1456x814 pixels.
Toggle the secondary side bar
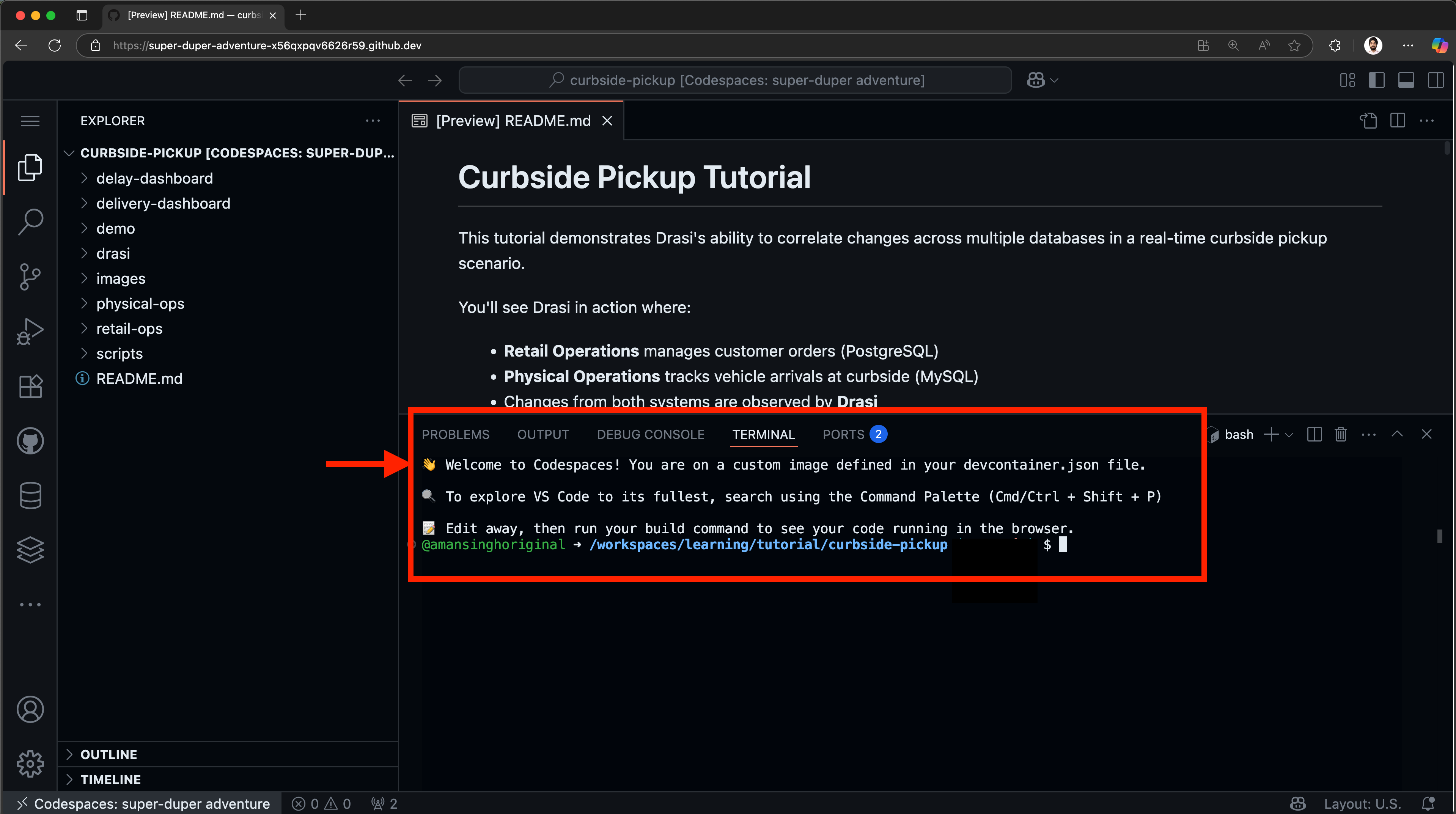pyautogui.click(x=1437, y=80)
